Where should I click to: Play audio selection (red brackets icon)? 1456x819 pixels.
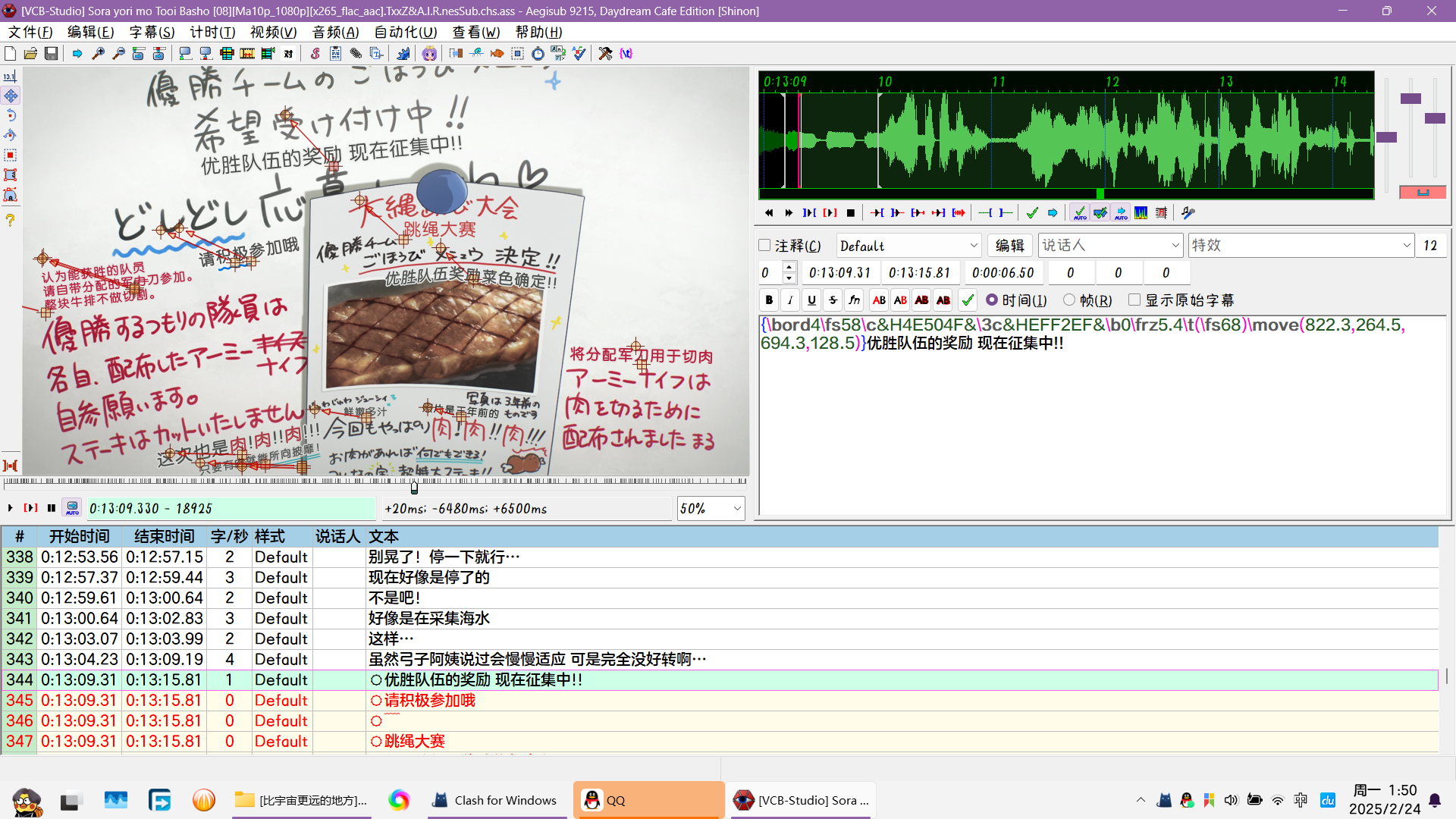pyautogui.click(x=830, y=213)
